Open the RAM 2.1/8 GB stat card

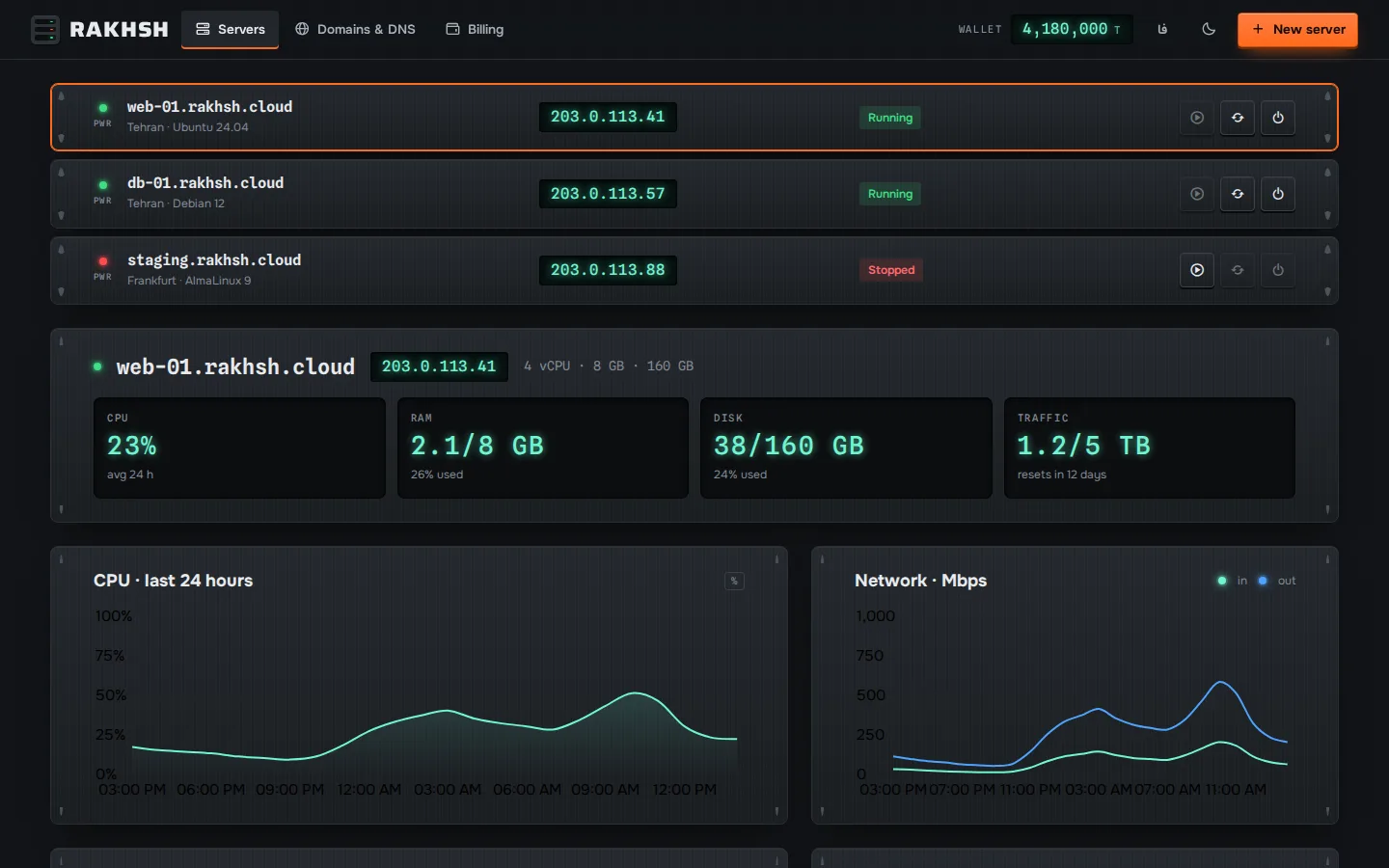pyautogui.click(x=543, y=448)
